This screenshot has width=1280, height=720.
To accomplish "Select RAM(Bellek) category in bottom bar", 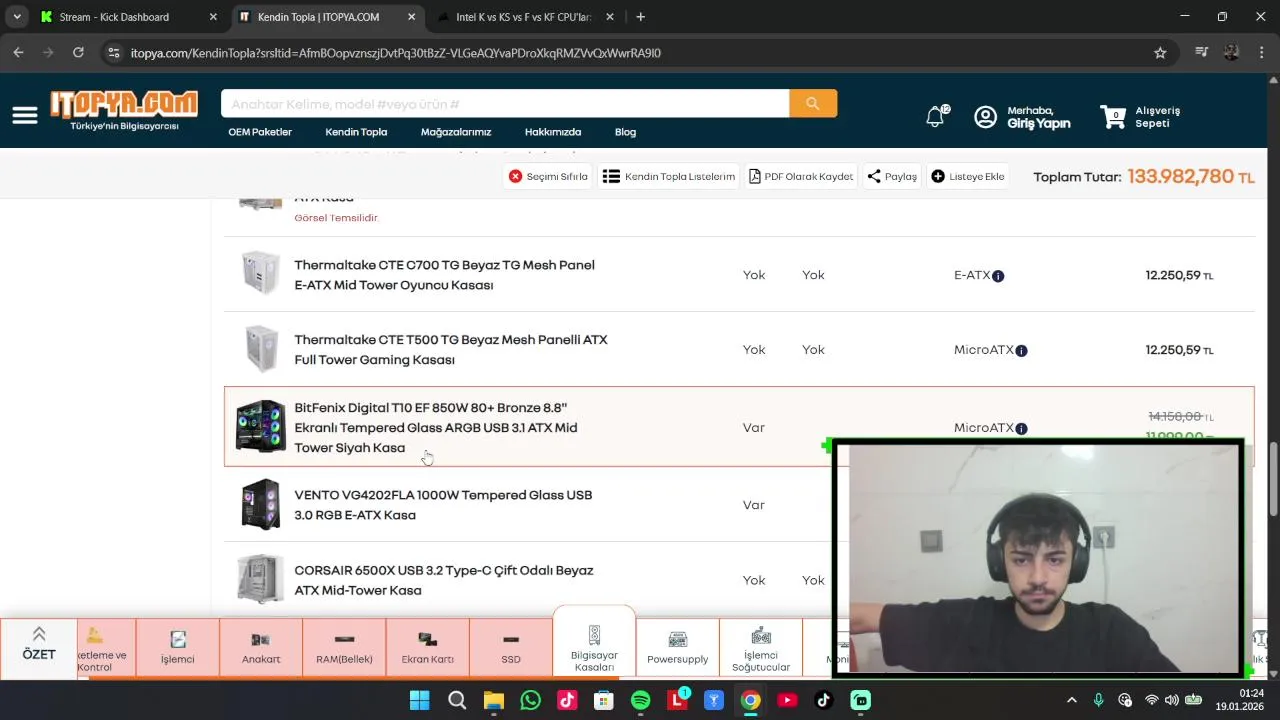I will click(344, 648).
